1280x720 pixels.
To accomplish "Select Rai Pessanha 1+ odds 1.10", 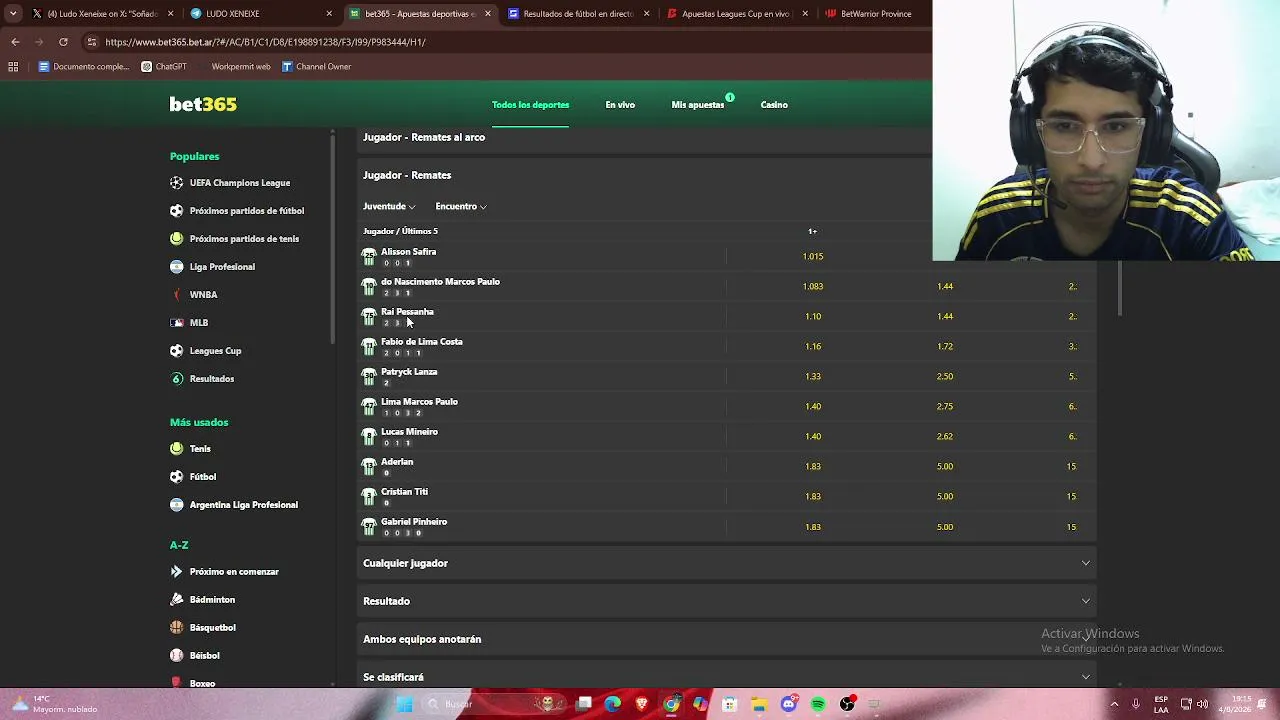I will pos(813,317).
